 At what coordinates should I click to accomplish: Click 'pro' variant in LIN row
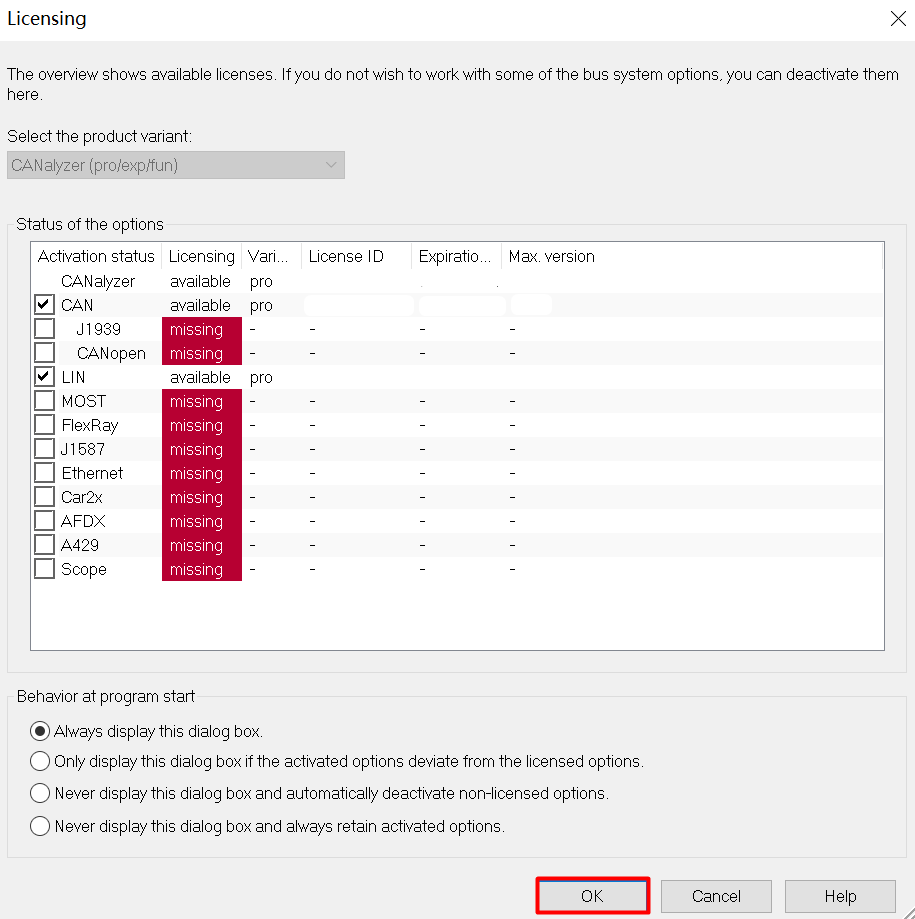point(261,378)
